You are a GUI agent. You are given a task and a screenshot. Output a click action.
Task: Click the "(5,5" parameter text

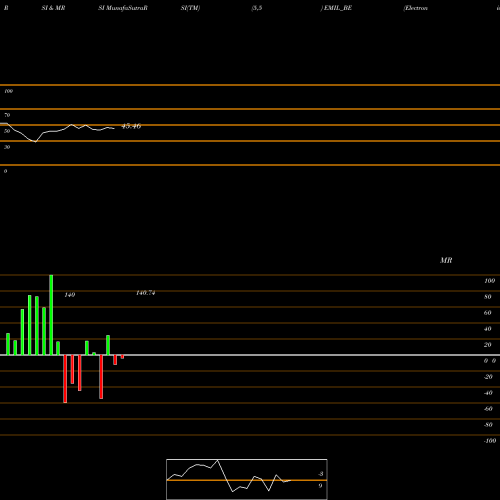257,8
